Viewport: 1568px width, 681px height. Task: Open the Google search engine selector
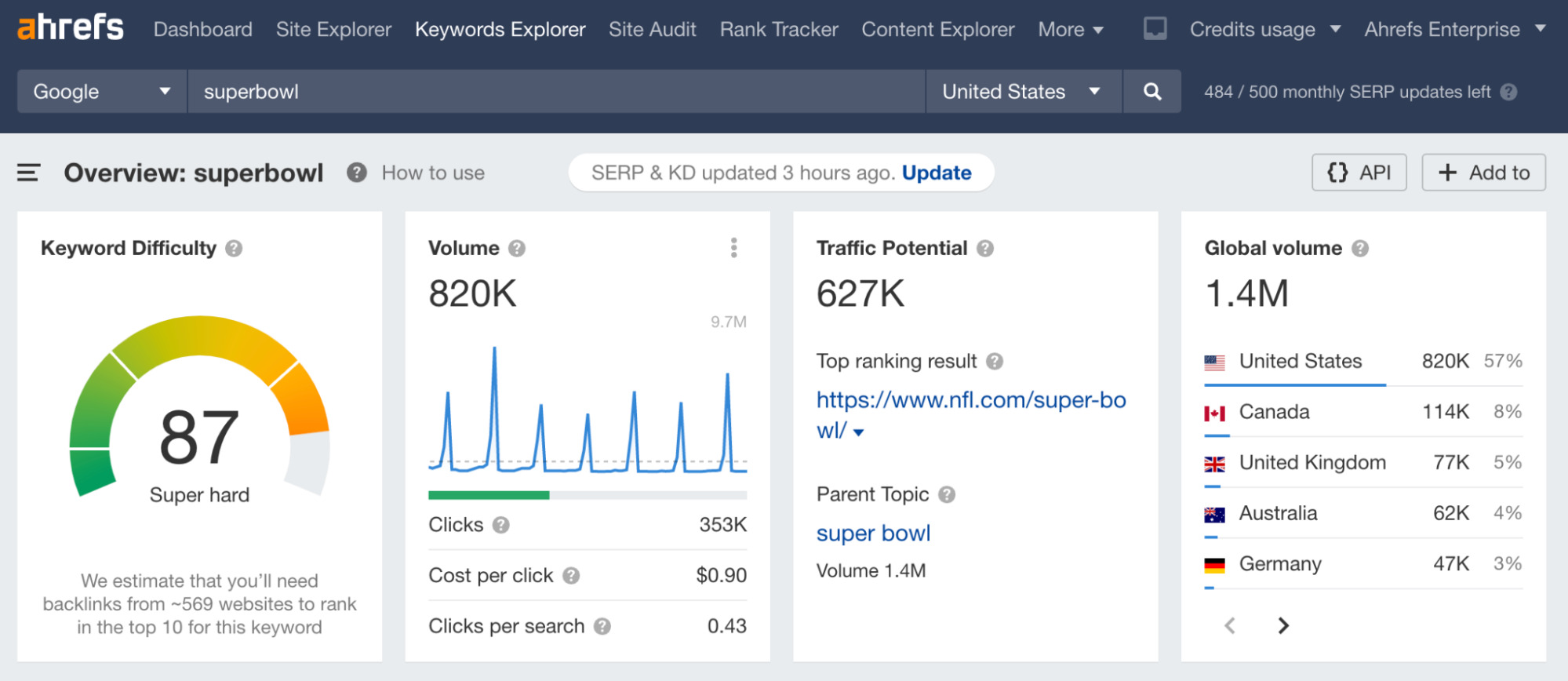[102, 91]
